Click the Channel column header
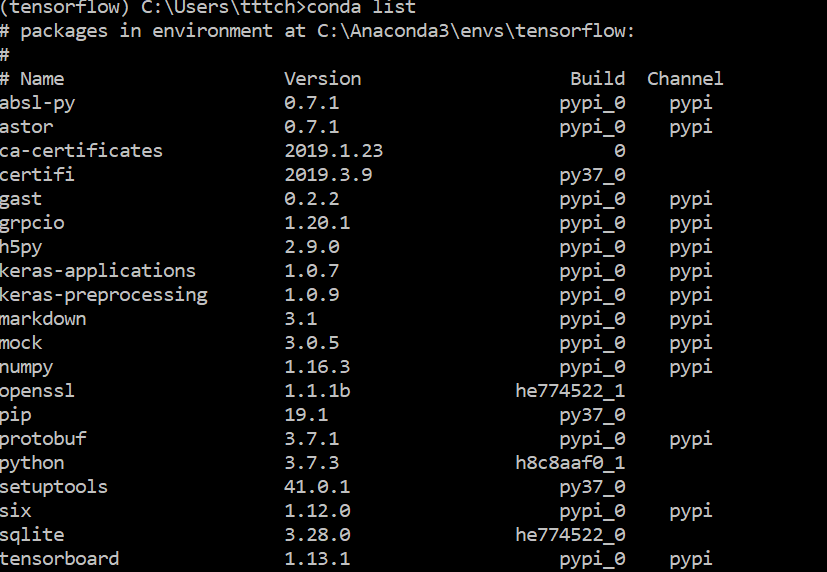Image resolution: width=827 pixels, height=572 pixels. tap(685, 79)
